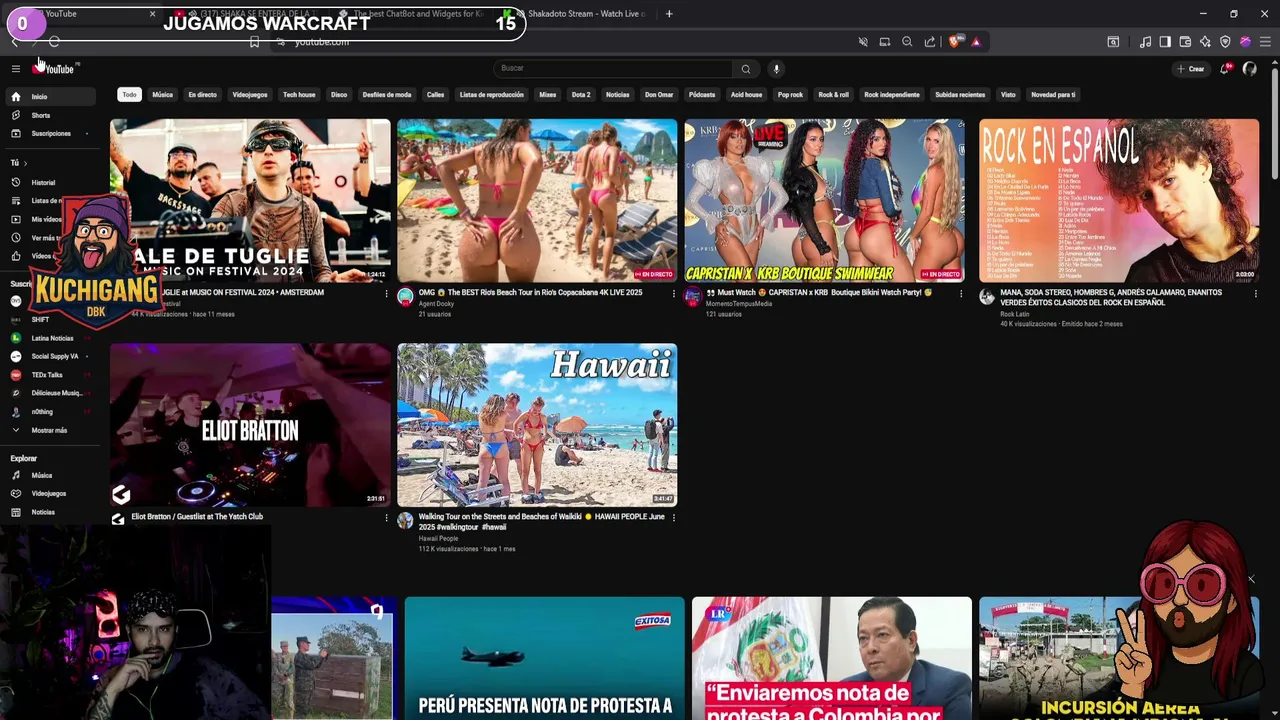1280x720 pixels.
Task: Open Latina Noticias subscription channel
Action: coord(50,338)
